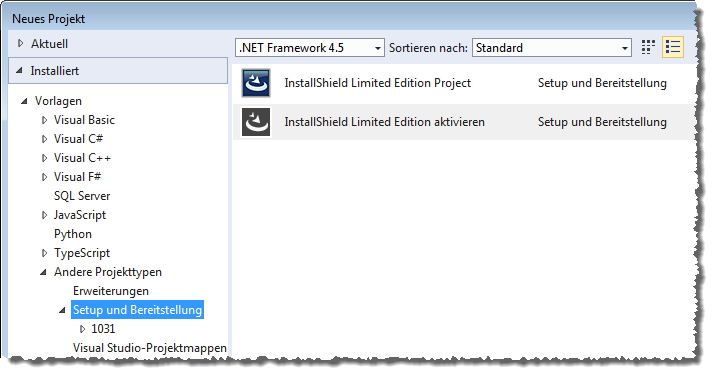Select the highlighted Setup und Bereitstellung tree item
Screen dimensions: 715x378
pyautogui.click(x=137, y=310)
